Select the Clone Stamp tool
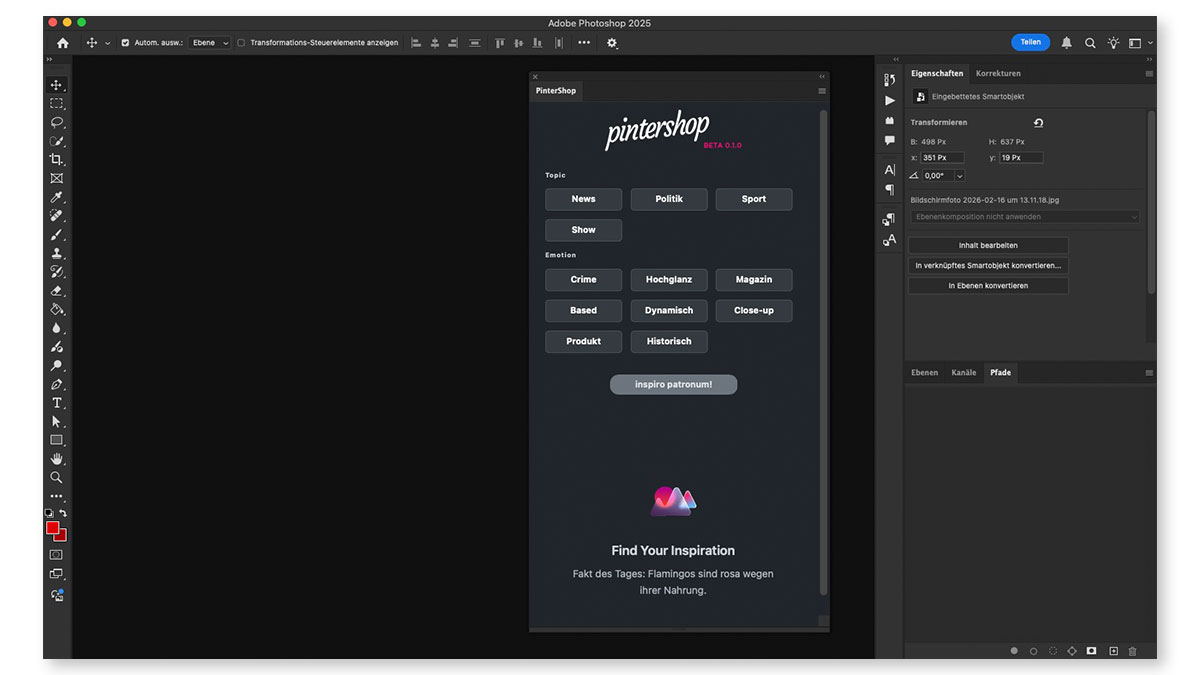 pyautogui.click(x=57, y=253)
